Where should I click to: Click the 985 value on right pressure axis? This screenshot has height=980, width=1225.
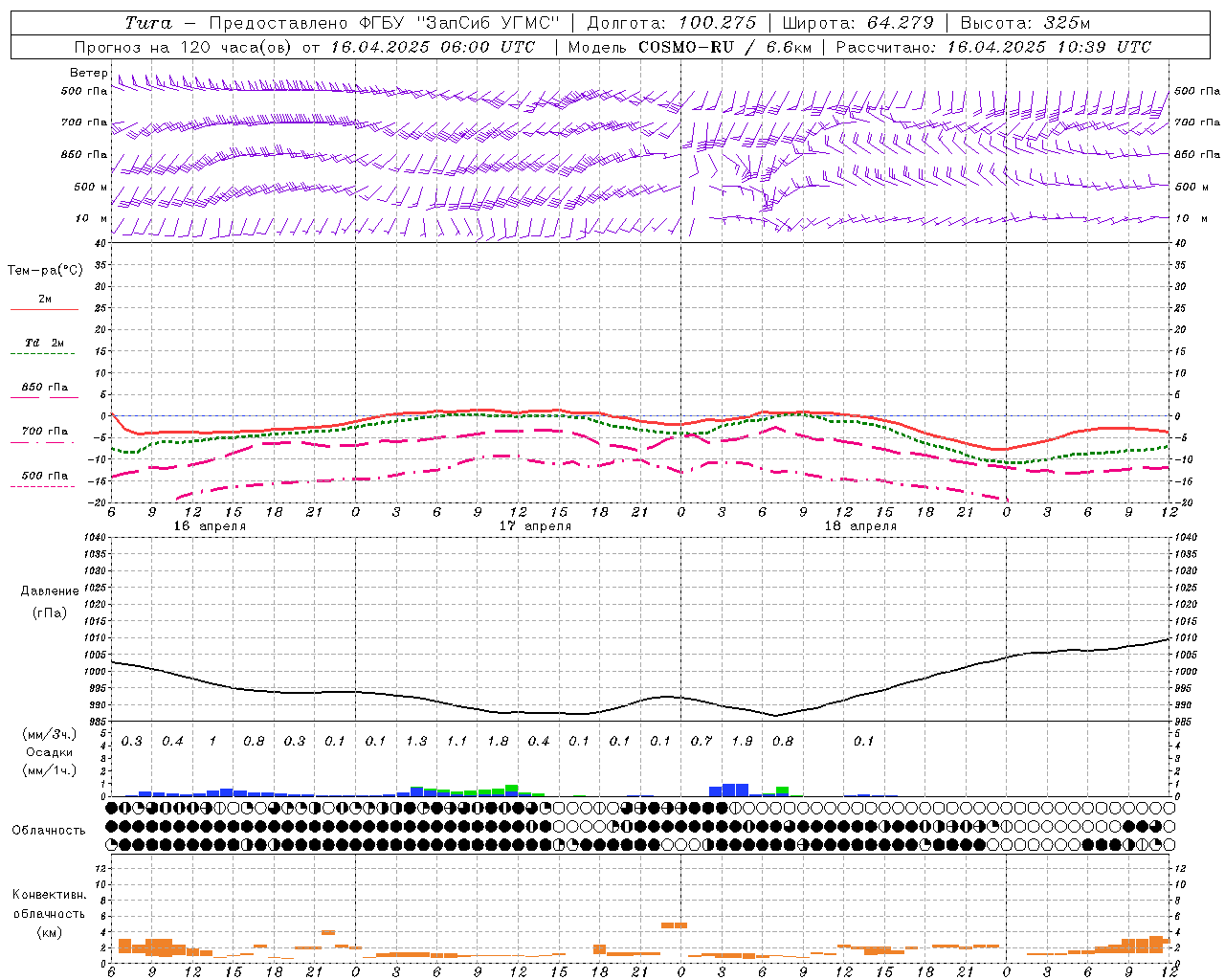(1183, 722)
